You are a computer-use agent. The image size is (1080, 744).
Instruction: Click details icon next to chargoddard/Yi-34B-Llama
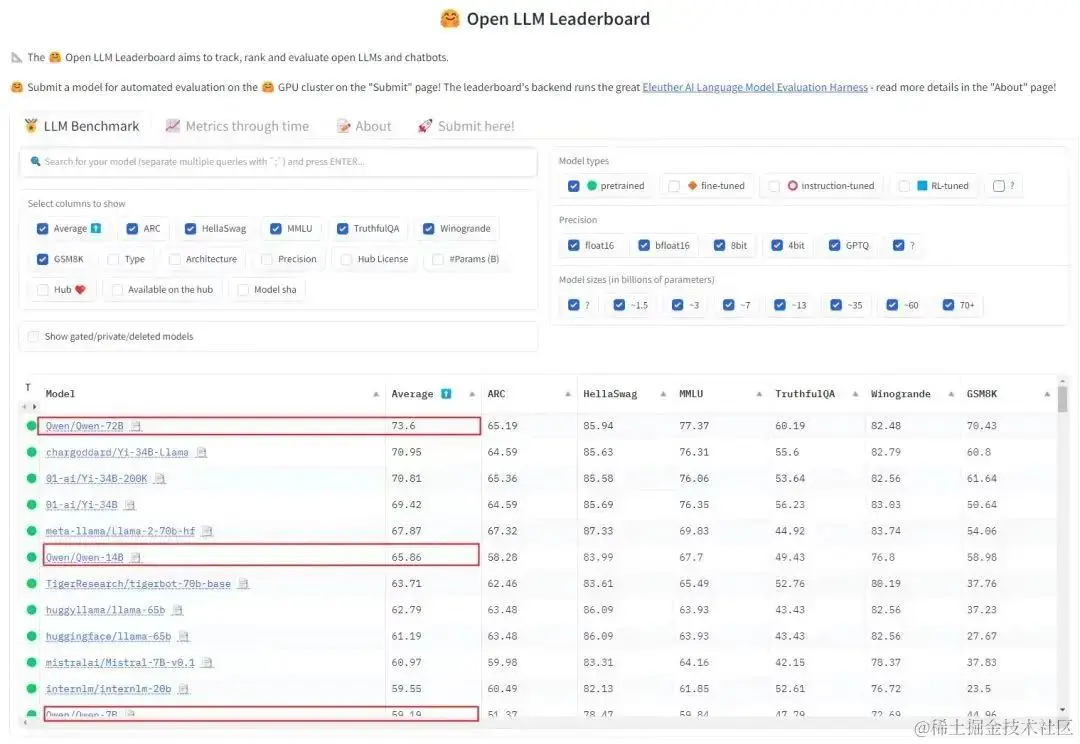[201, 452]
